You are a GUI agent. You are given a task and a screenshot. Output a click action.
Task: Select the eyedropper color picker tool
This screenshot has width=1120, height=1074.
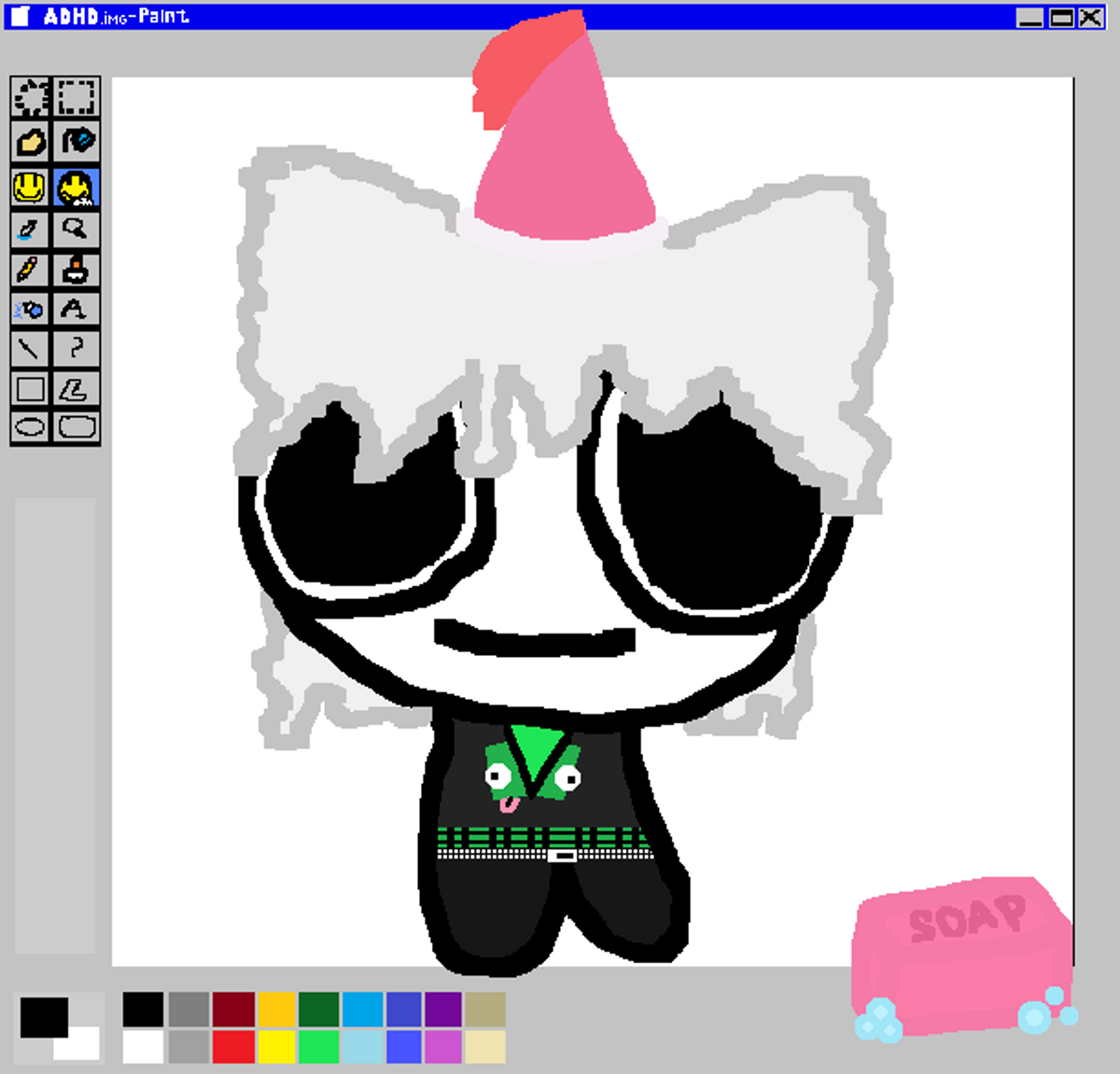pos(31,229)
